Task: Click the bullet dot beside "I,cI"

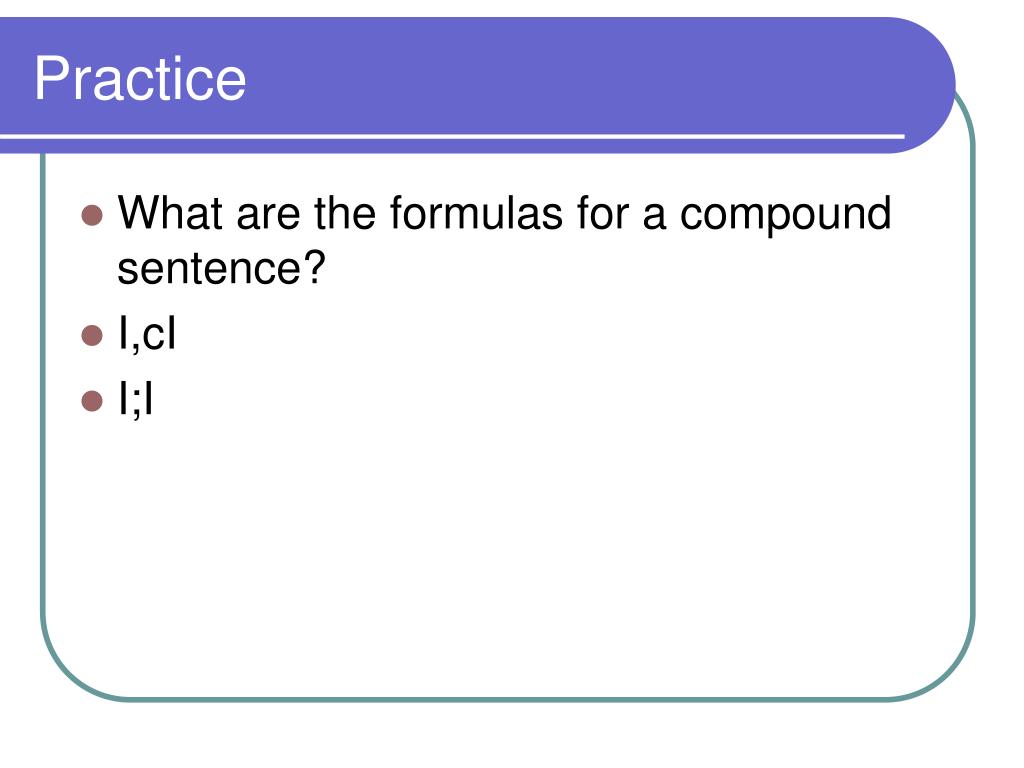Action: click(93, 337)
